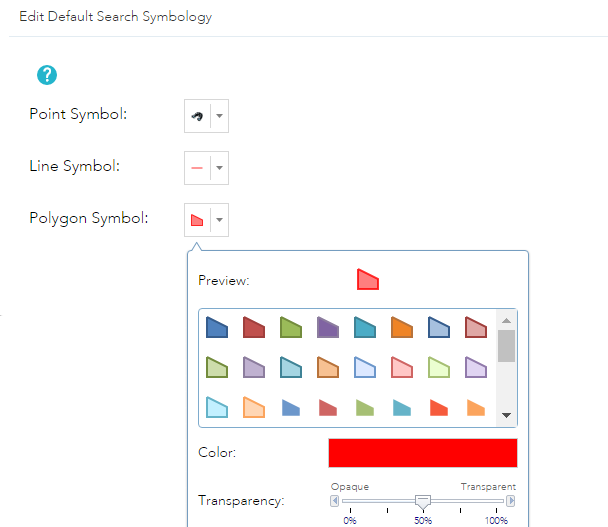Select pale violet fill purple outline polygon
Image resolution: width=608 pixels, height=527 pixels.
(x=476, y=367)
